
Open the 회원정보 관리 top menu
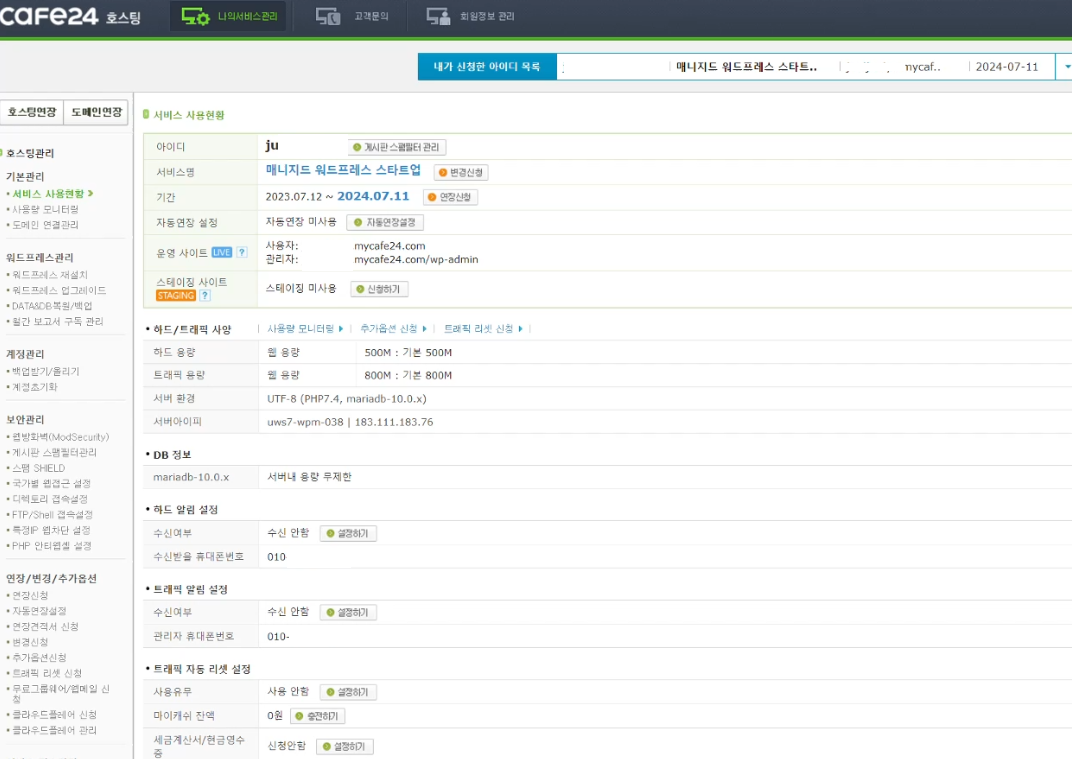(x=470, y=16)
